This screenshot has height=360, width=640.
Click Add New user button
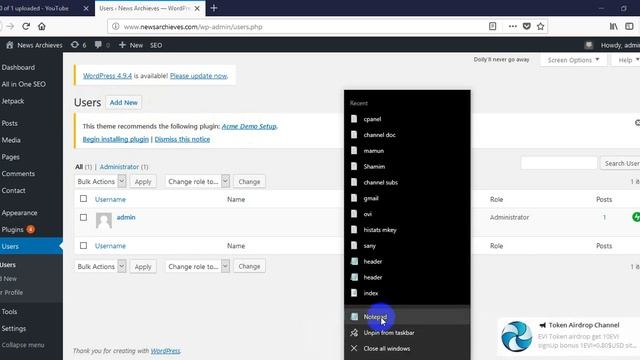click(124, 102)
